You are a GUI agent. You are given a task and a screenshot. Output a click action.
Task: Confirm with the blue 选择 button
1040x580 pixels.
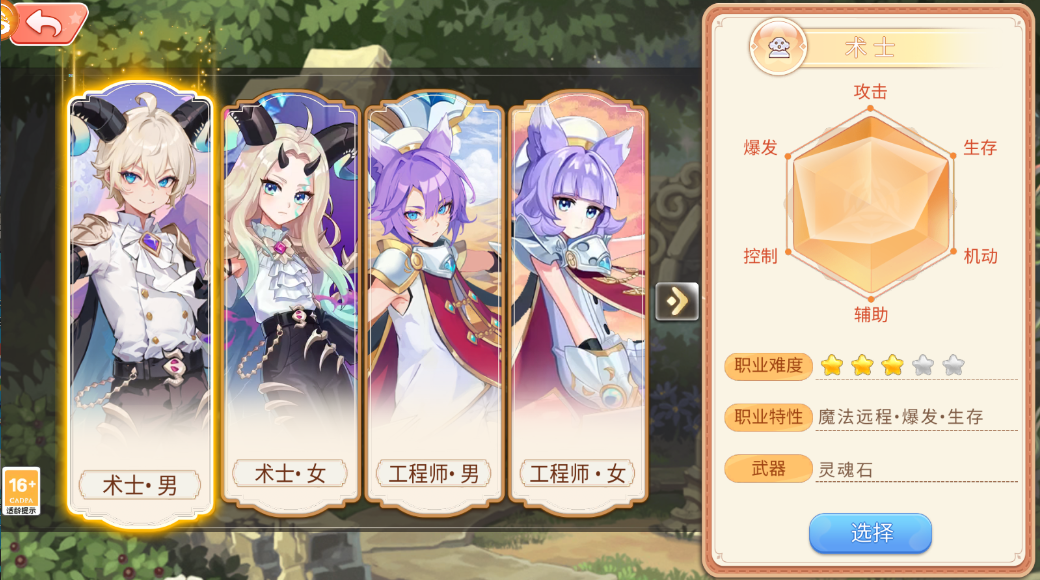[870, 533]
